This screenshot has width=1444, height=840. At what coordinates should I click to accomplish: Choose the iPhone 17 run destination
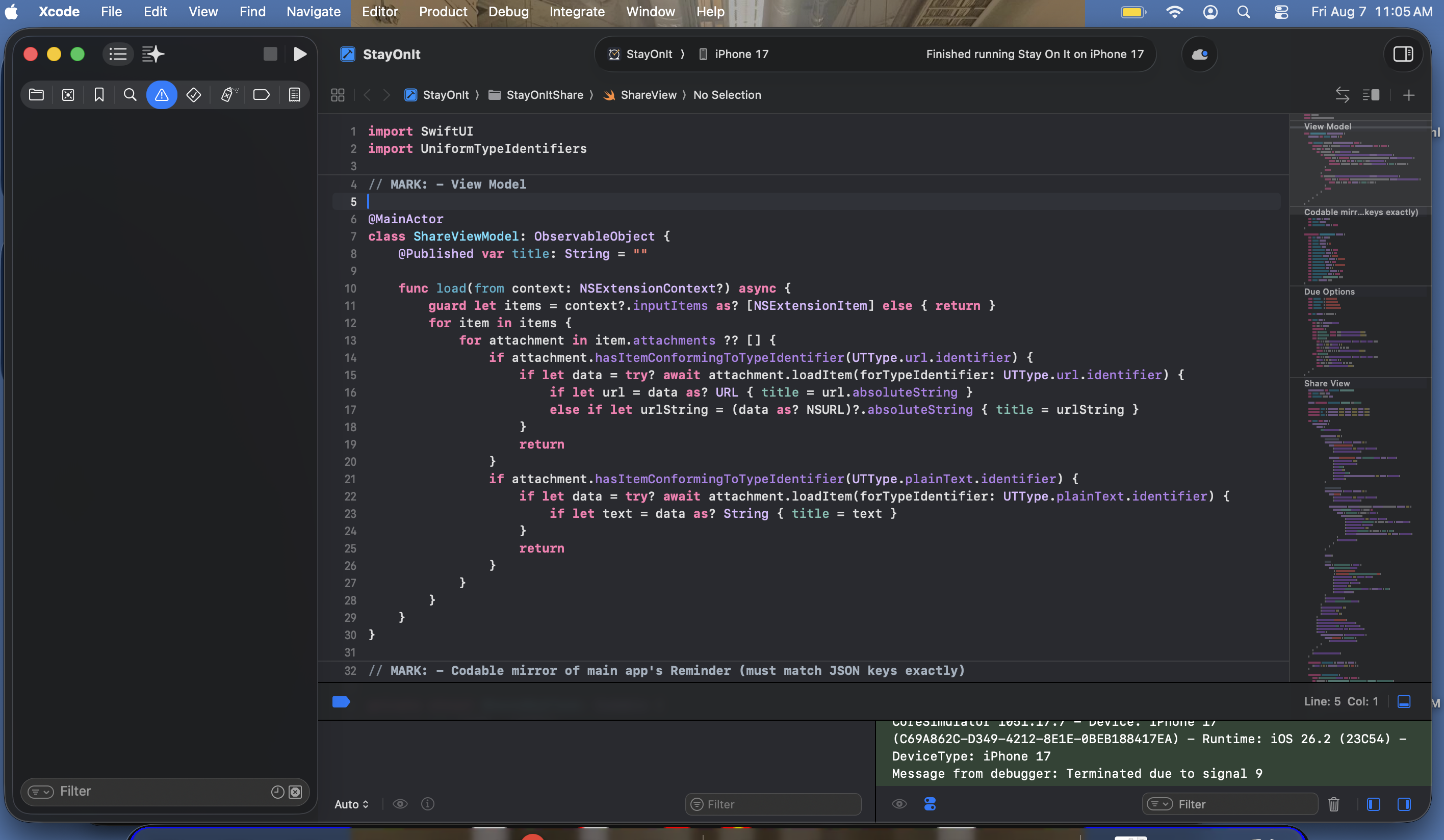pyautogui.click(x=734, y=54)
